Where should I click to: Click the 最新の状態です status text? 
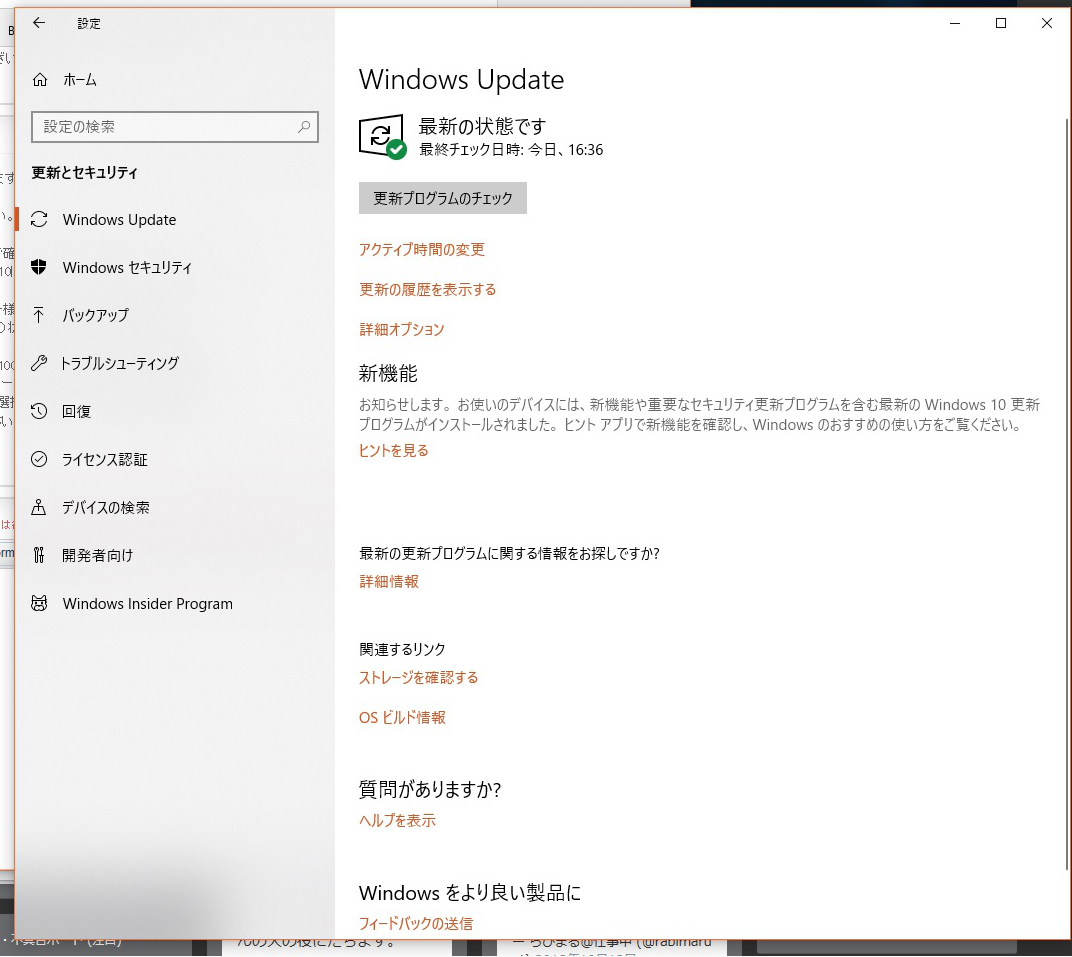[x=483, y=126]
